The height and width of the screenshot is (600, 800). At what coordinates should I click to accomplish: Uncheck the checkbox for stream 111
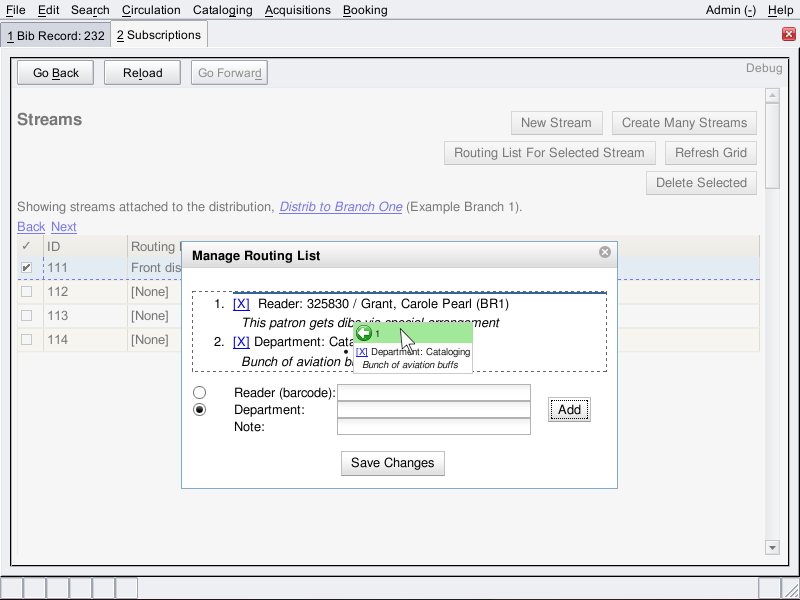pos(27,268)
